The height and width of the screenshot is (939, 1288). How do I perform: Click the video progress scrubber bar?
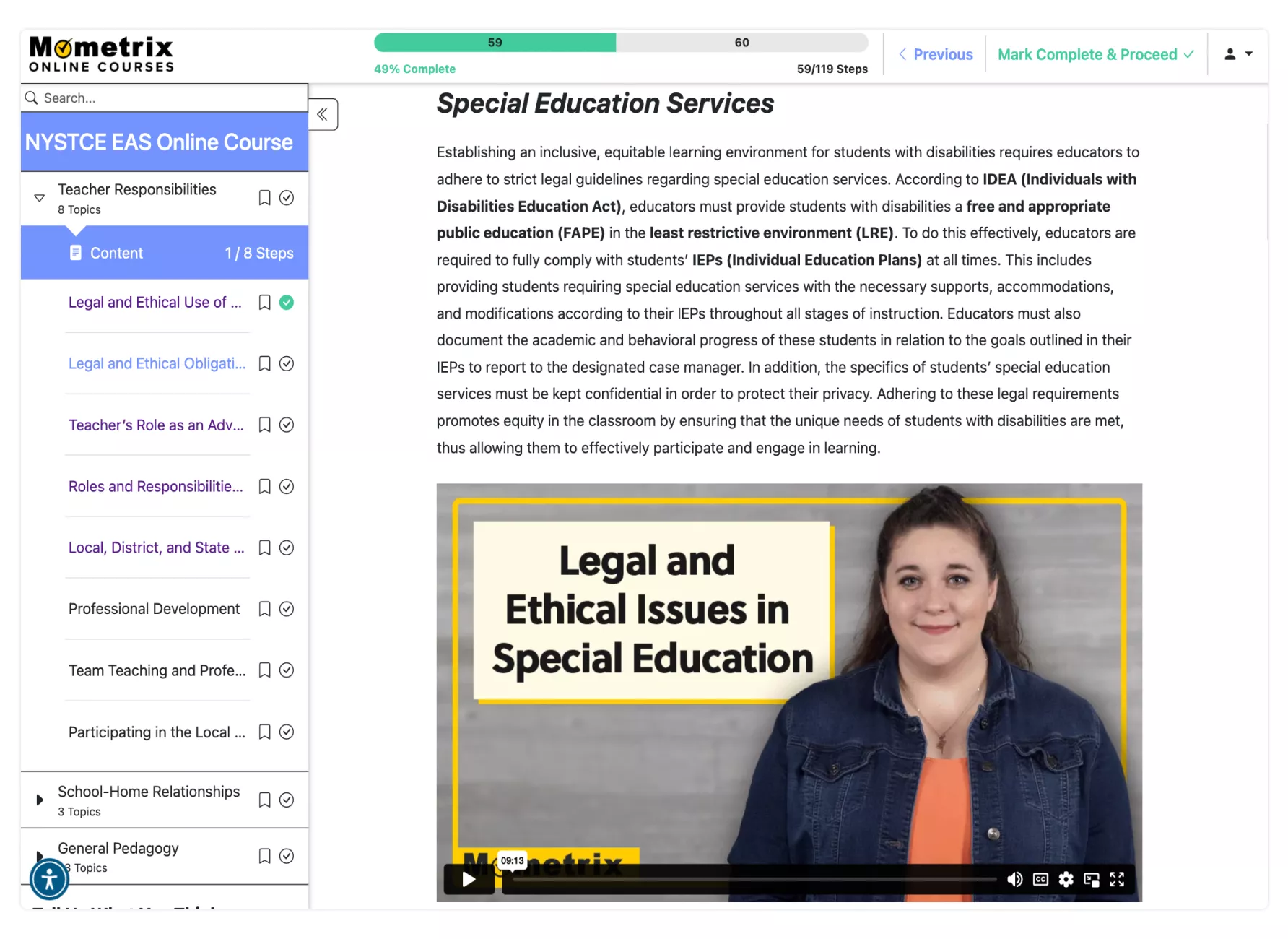pyautogui.click(x=751, y=879)
